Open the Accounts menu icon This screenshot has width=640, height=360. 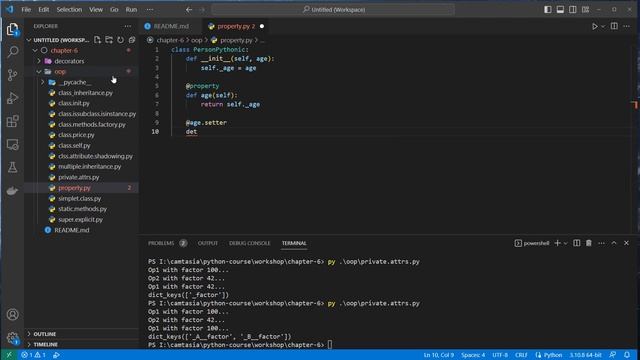click(13, 315)
